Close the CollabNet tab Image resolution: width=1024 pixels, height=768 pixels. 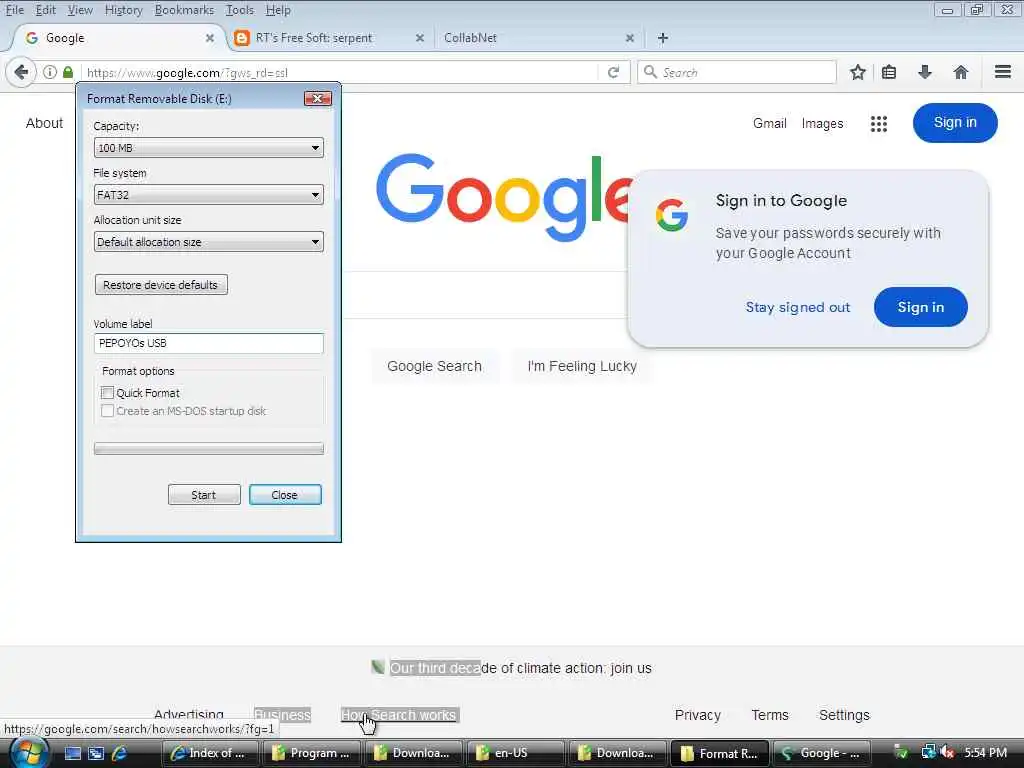[630, 38]
